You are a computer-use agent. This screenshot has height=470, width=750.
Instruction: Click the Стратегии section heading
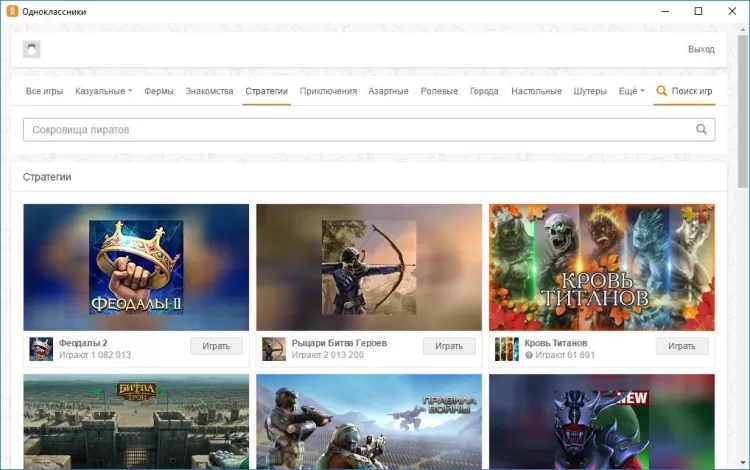47,177
